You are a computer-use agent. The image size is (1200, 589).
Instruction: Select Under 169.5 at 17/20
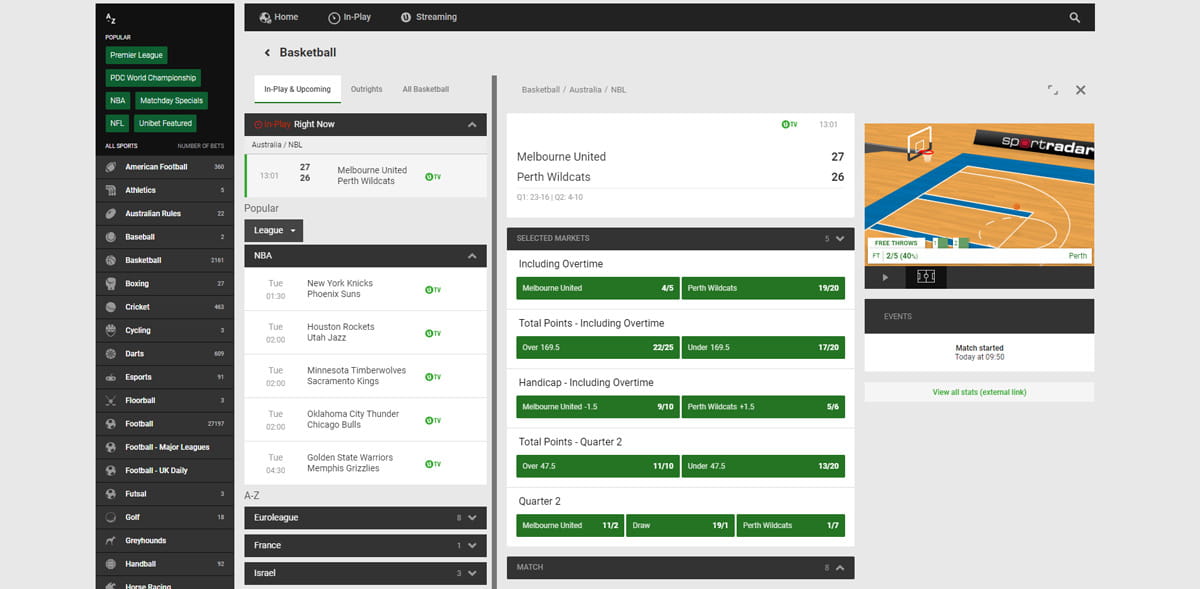763,347
